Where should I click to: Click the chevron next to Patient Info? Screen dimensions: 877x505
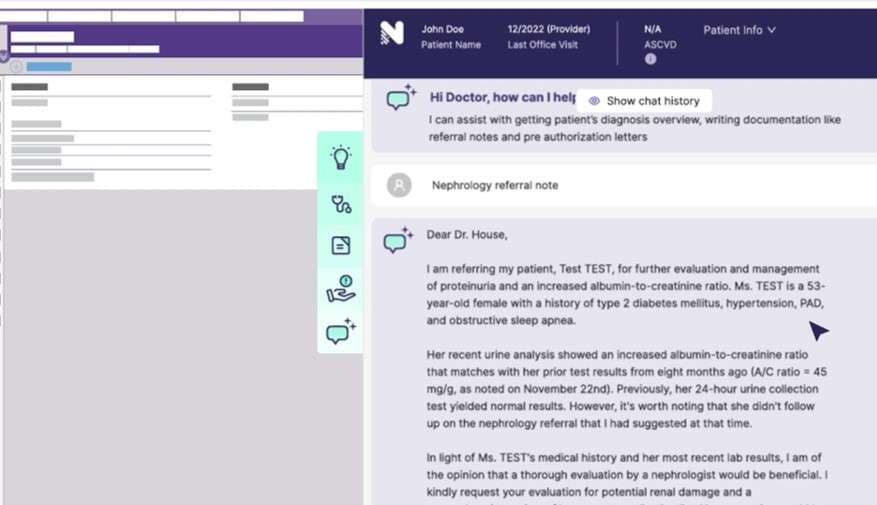coord(771,30)
